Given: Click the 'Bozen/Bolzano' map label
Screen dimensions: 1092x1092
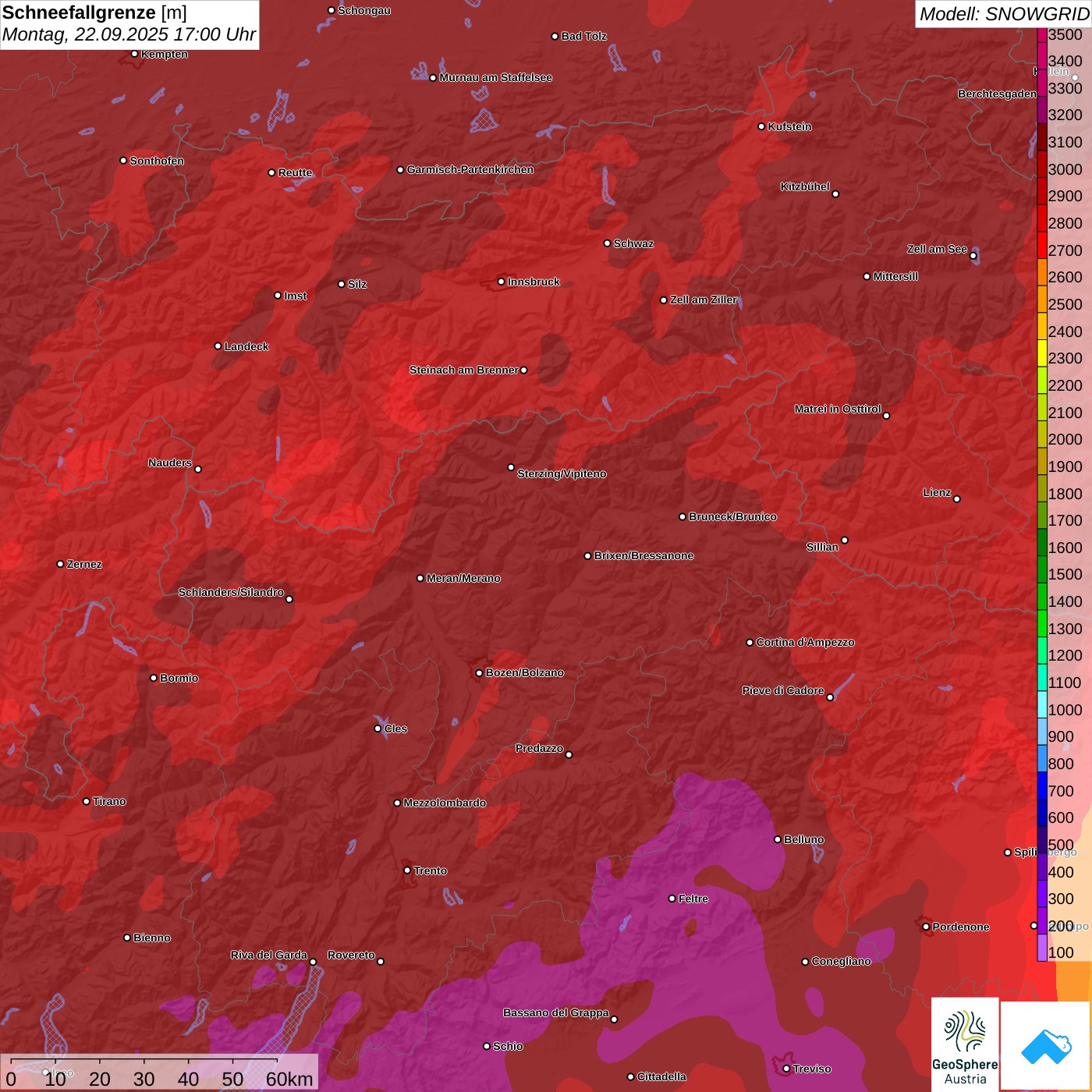Looking at the screenshot, I should (x=524, y=673).
